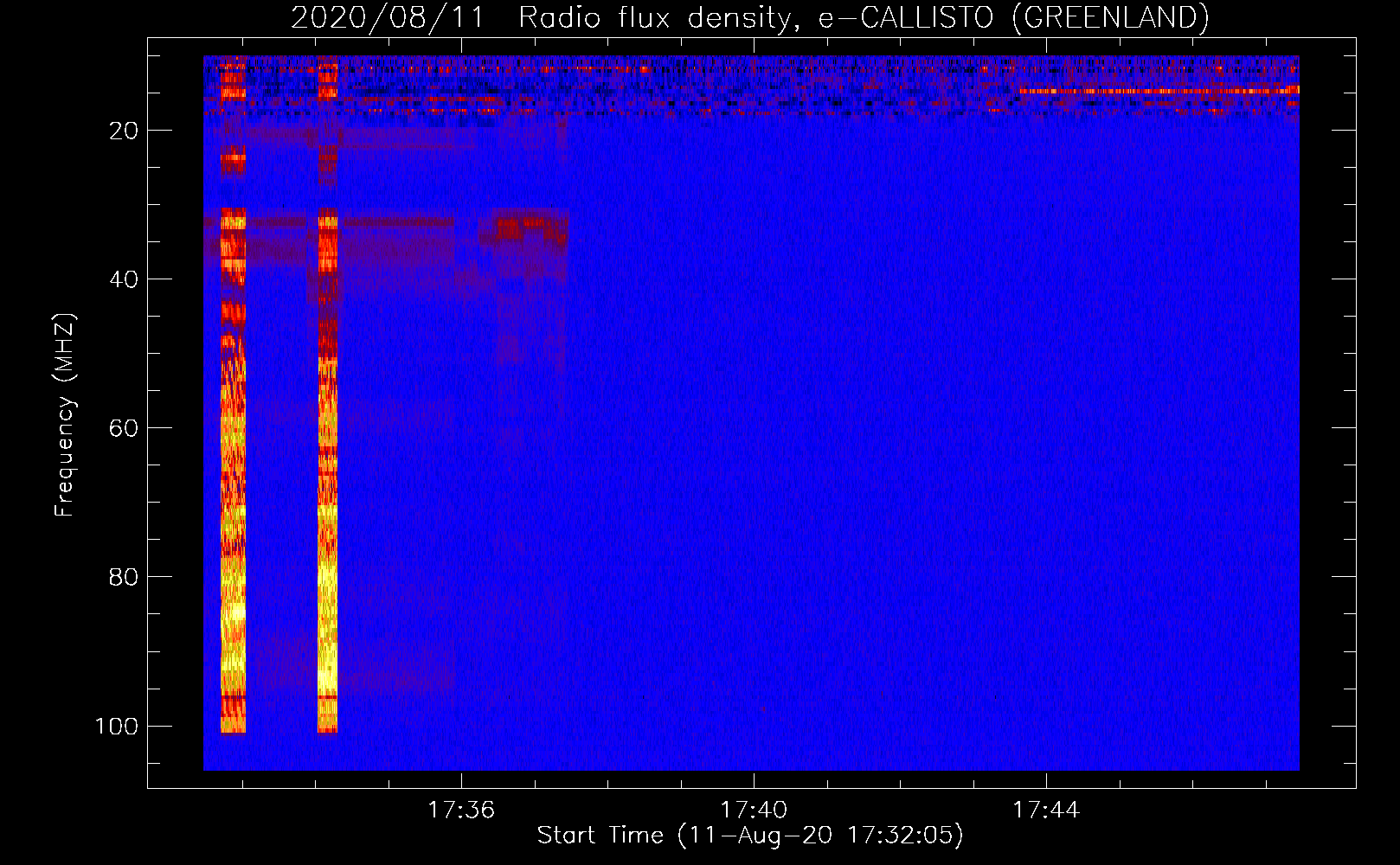The width and height of the screenshot is (1400, 865).
Task: Click the 'Frequency (MHZ)' axis label
Action: 65,414
